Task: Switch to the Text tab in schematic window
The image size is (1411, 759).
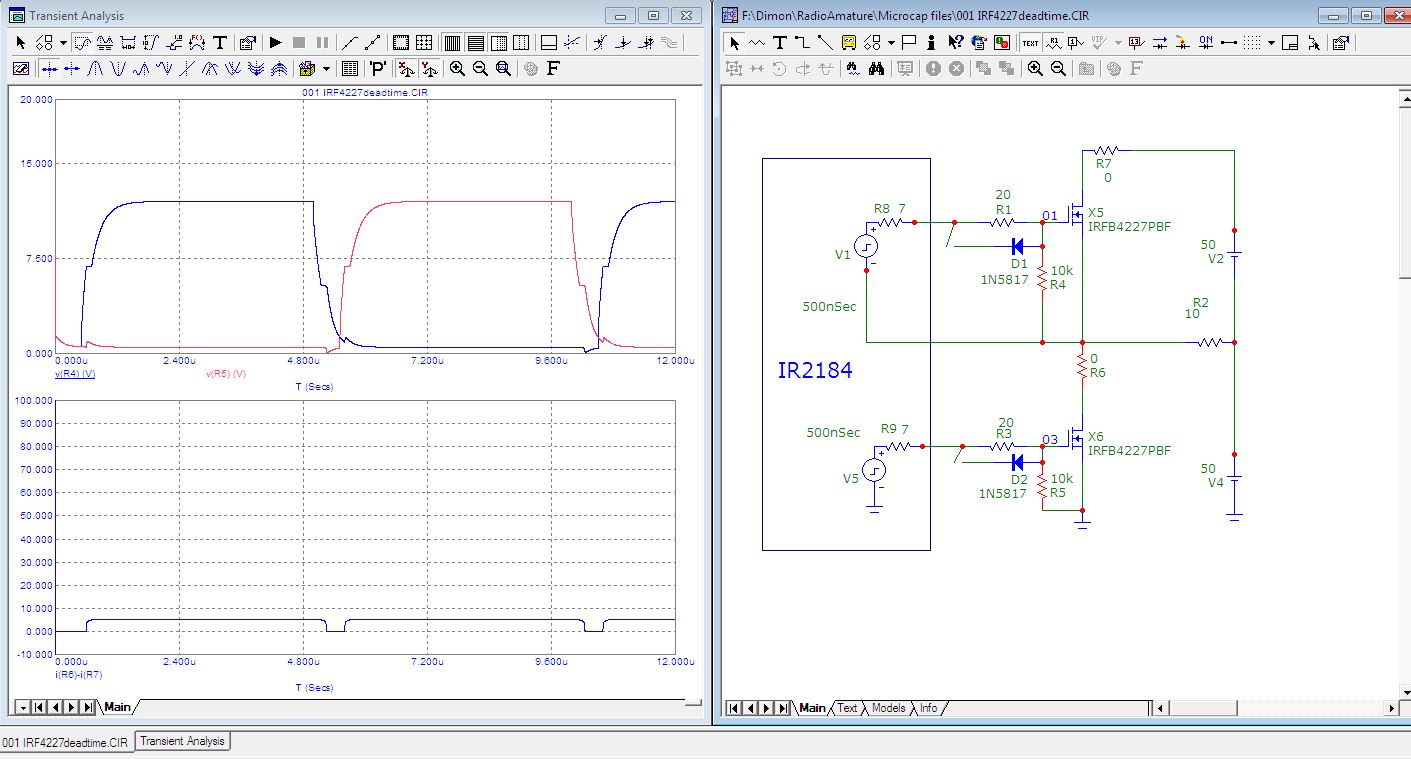Action: pyautogui.click(x=847, y=708)
